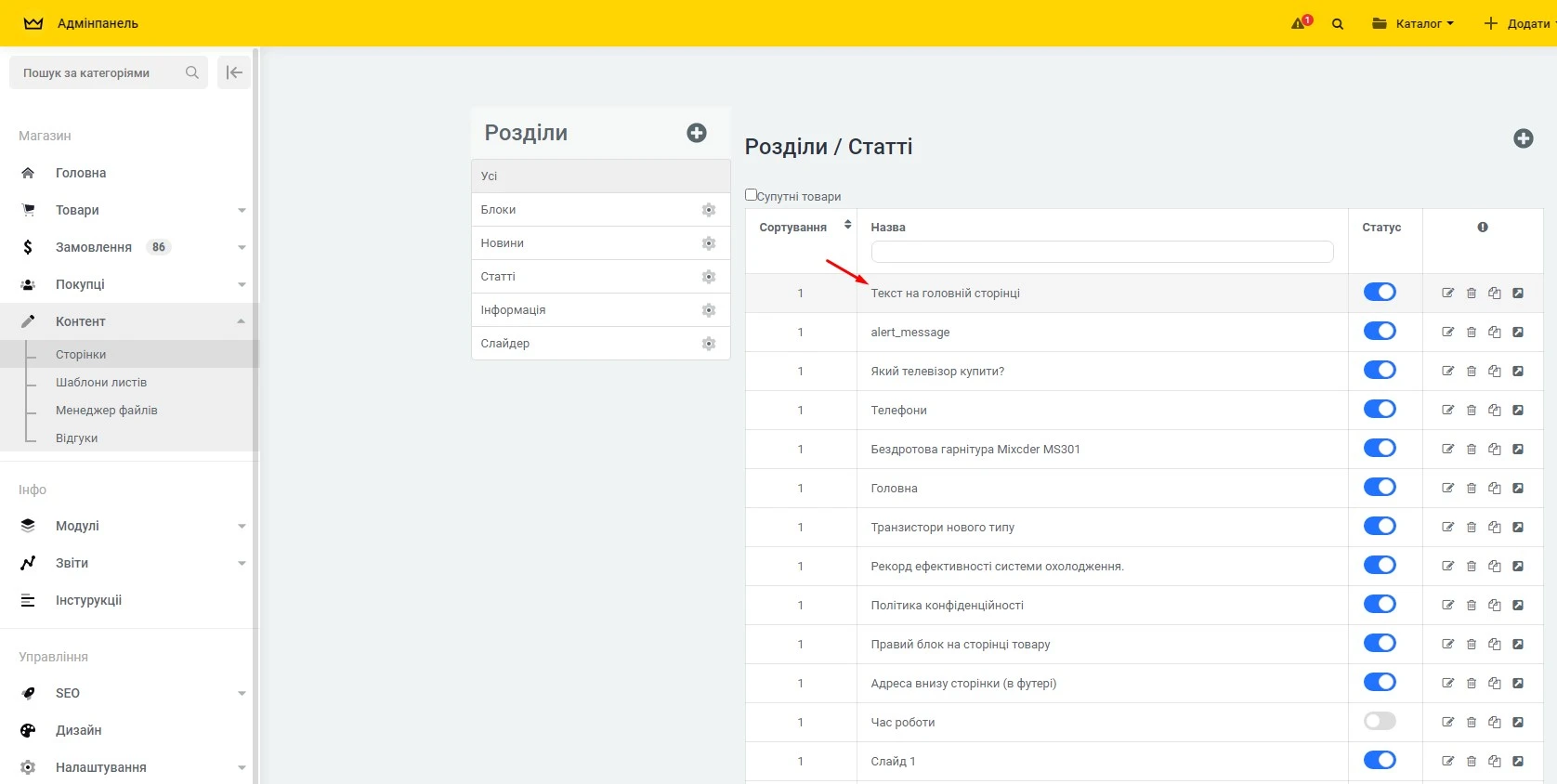Click the notifications warning bell icon
This screenshot has width=1557, height=784.
click(1301, 23)
